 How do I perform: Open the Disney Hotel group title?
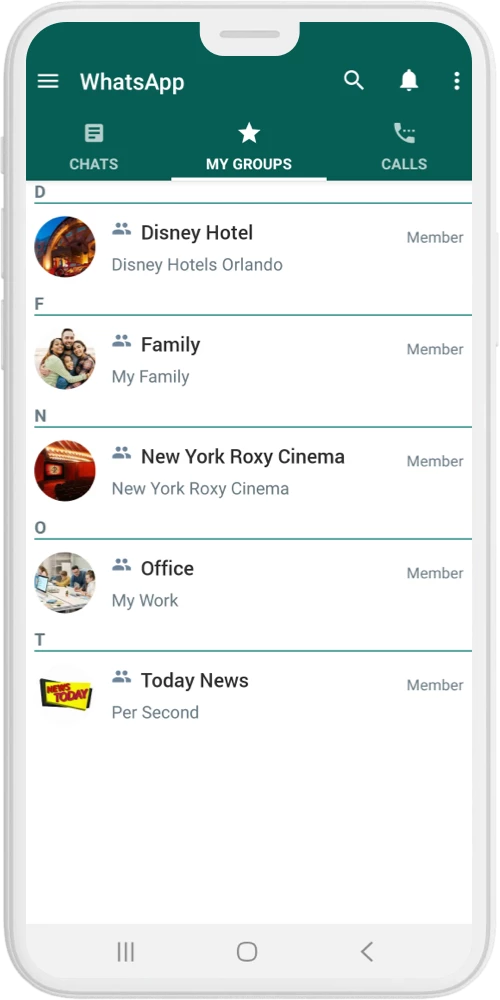[x=197, y=233]
